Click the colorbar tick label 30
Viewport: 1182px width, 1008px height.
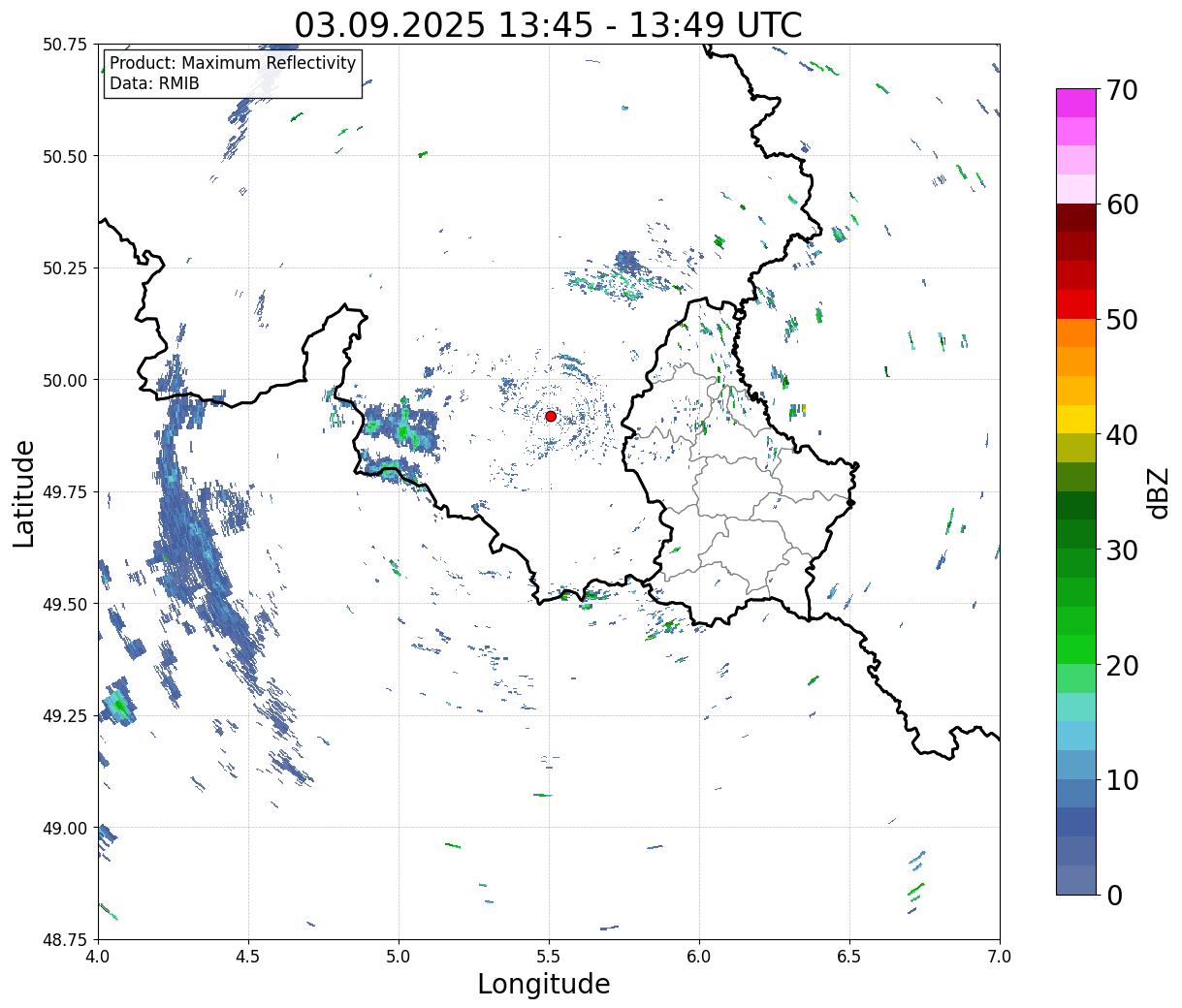pyautogui.click(x=1122, y=550)
